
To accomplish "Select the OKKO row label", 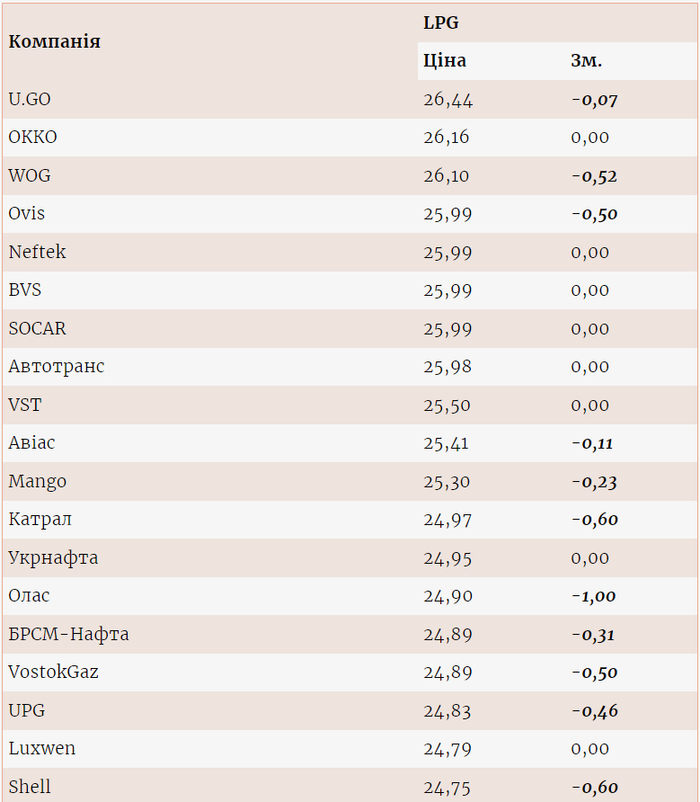I will pos(33,137).
